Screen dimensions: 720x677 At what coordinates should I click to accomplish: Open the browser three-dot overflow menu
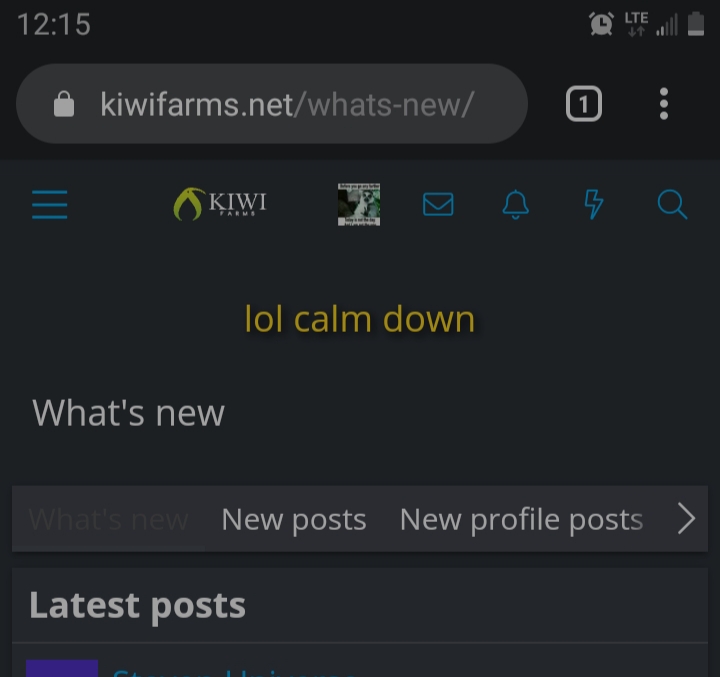coord(664,104)
